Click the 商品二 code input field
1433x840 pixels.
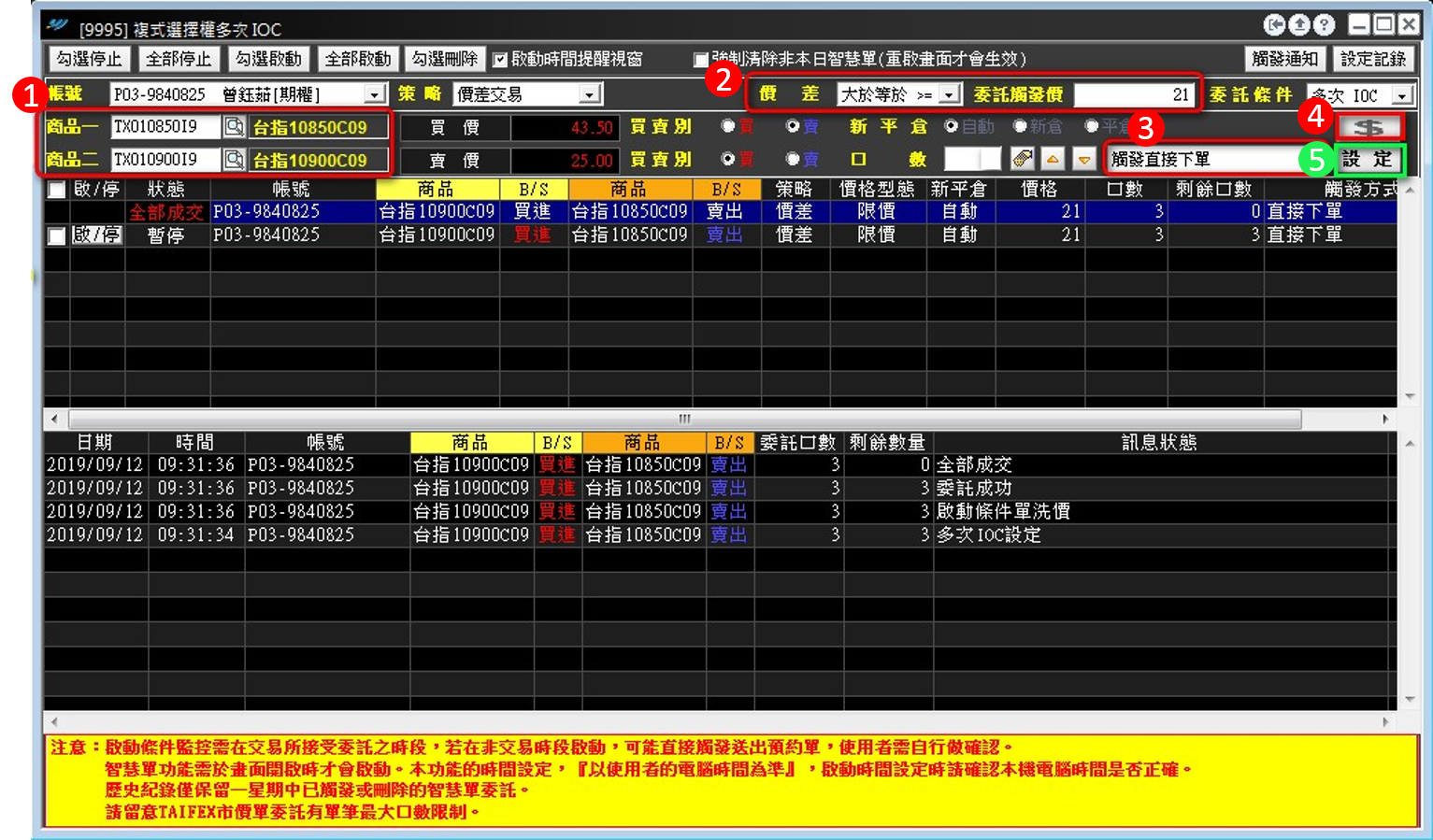[x=165, y=160]
